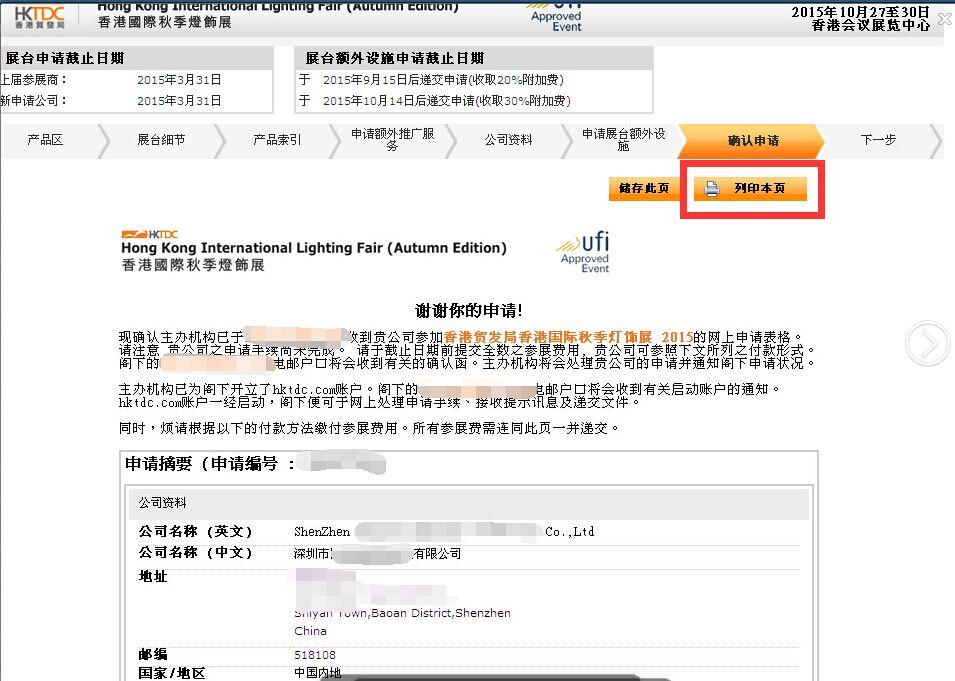Click the Hong Kong International Lighting Fair title in letter
The image size is (955, 681).
click(x=314, y=248)
